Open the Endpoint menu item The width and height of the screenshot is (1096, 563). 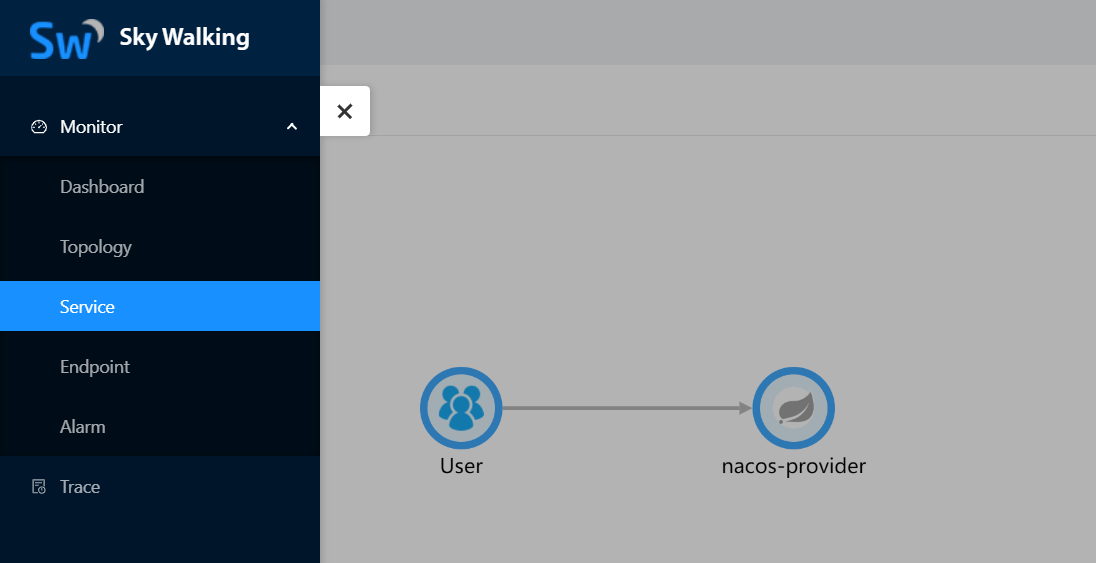pyautogui.click(x=160, y=366)
